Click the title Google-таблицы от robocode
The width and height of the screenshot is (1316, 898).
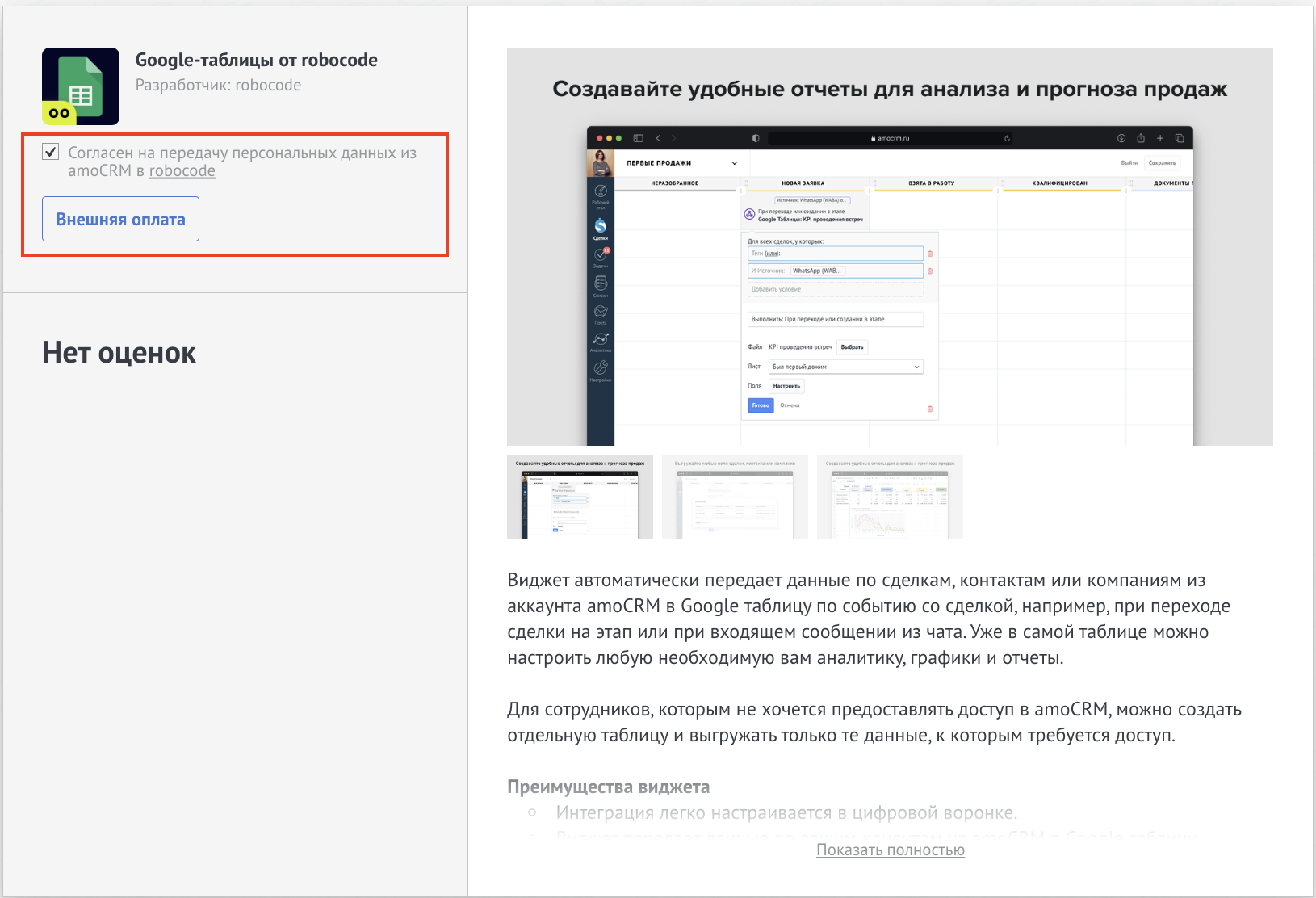[256, 60]
